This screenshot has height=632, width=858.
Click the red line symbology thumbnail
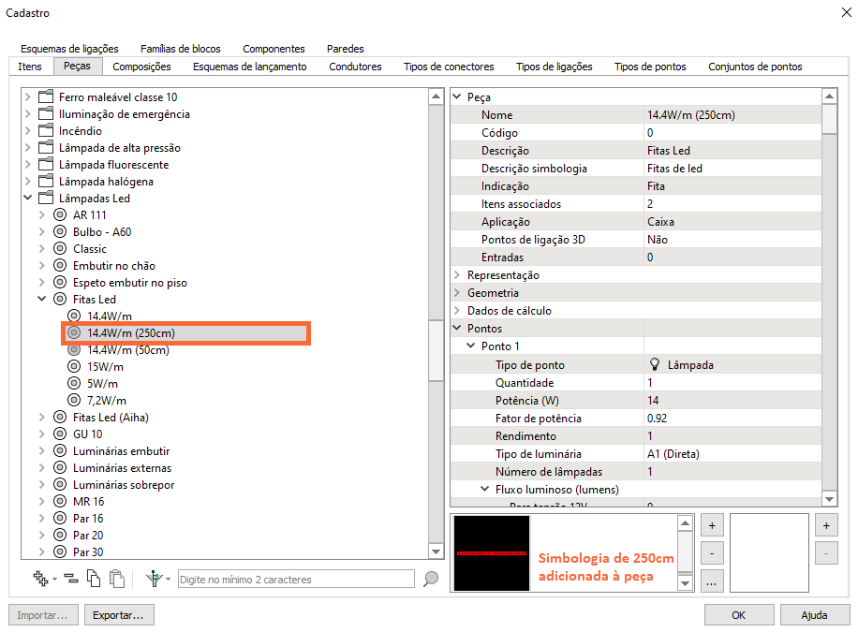491,552
